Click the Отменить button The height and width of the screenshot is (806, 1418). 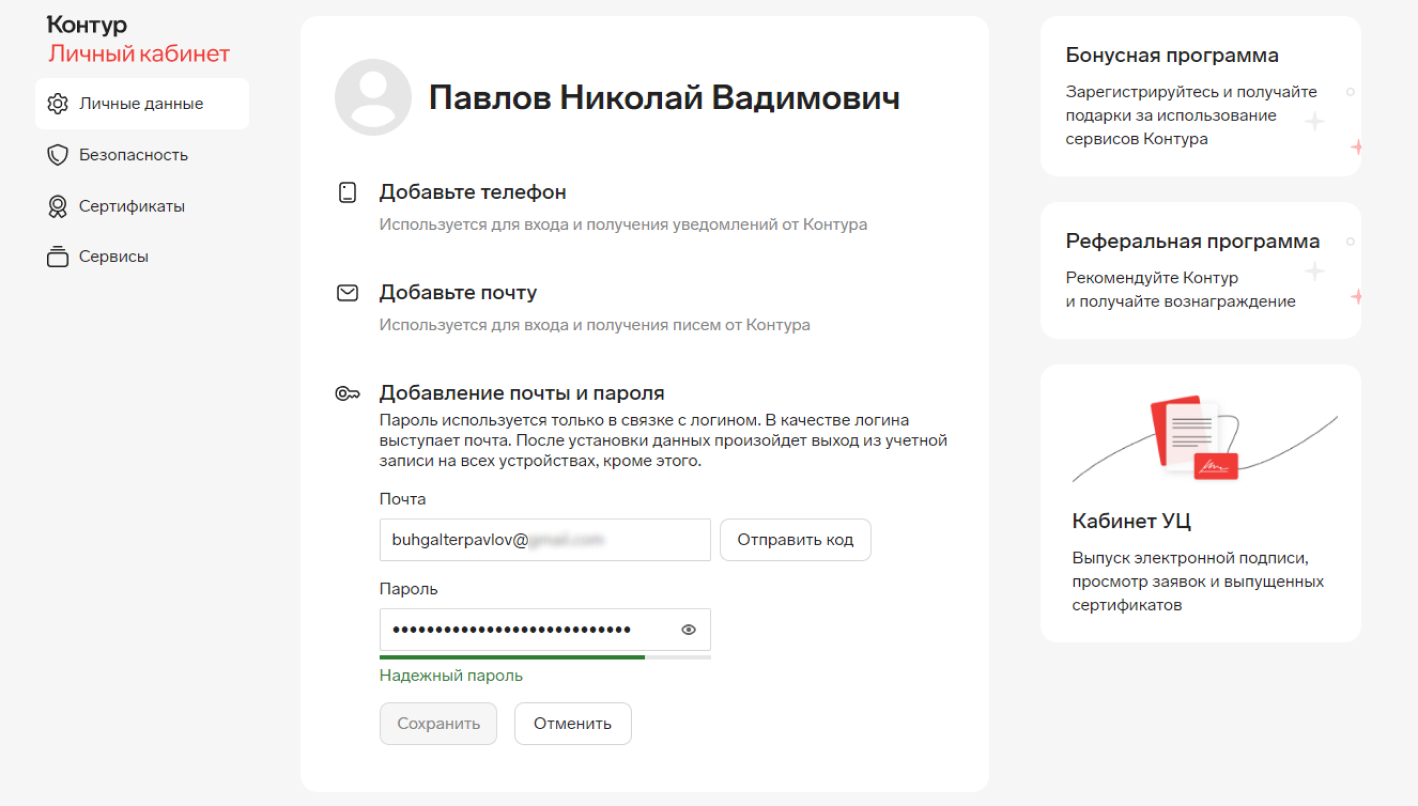573,724
